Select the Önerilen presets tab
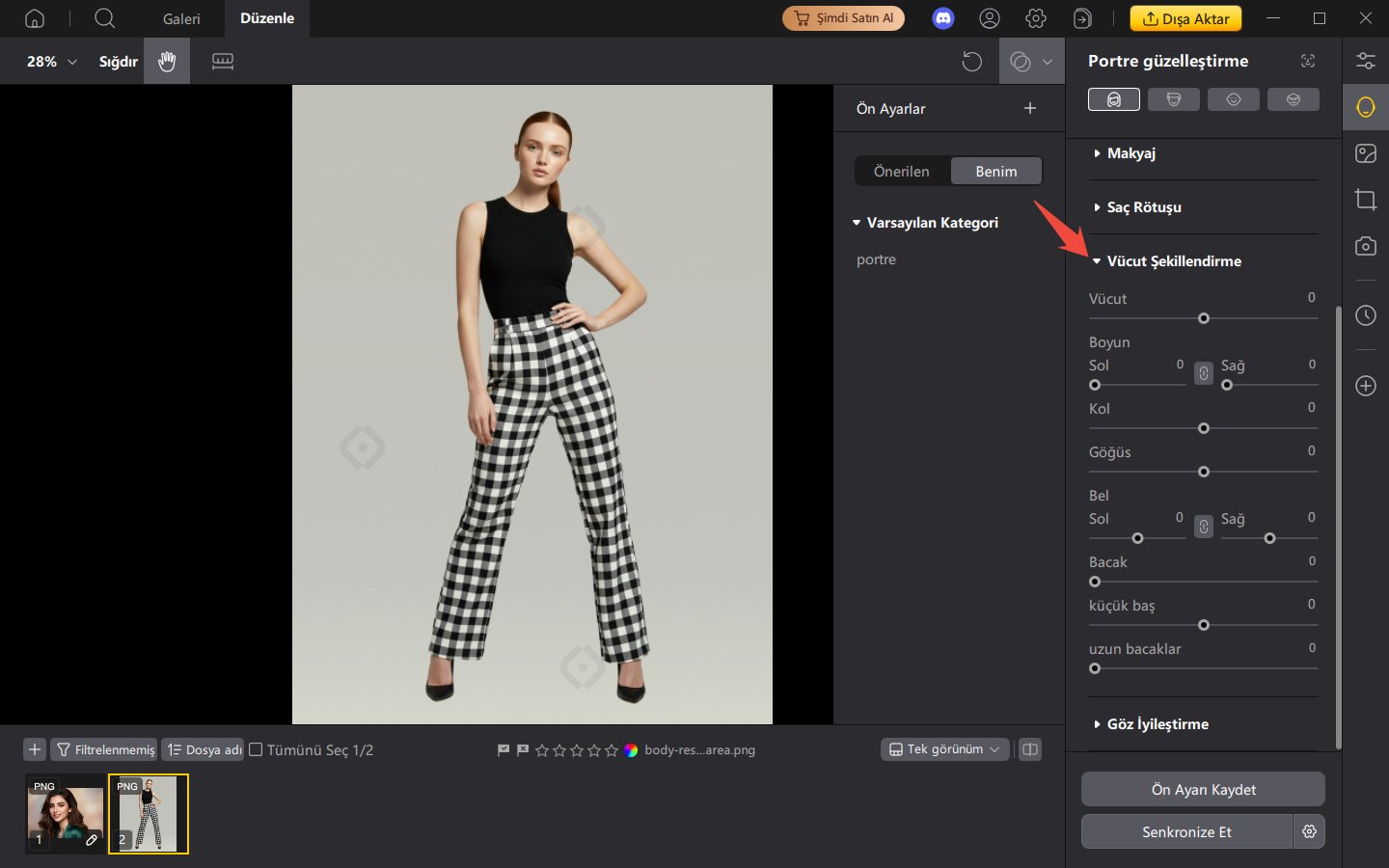 coord(900,171)
